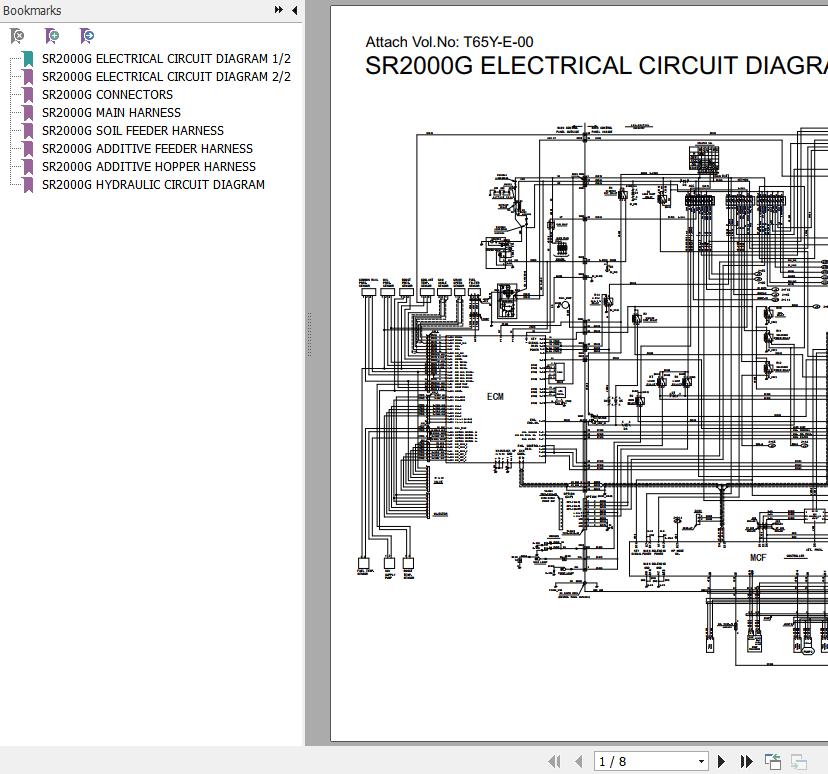Click the add new bookmark icon
828x774 pixels.
[x=52, y=36]
